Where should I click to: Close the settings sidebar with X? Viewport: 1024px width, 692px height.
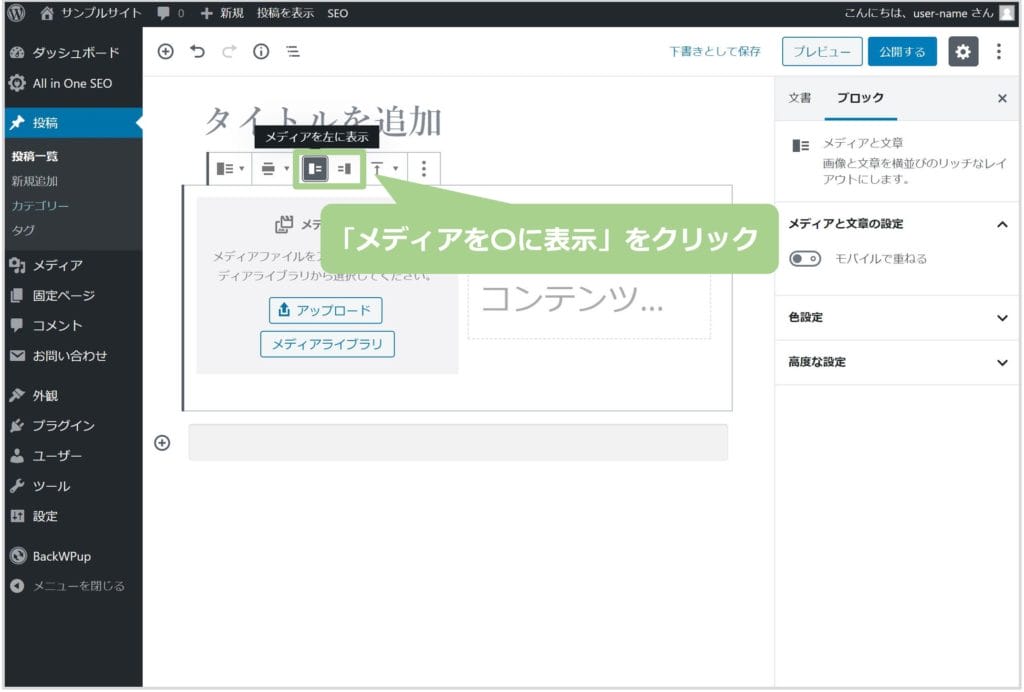point(1002,99)
